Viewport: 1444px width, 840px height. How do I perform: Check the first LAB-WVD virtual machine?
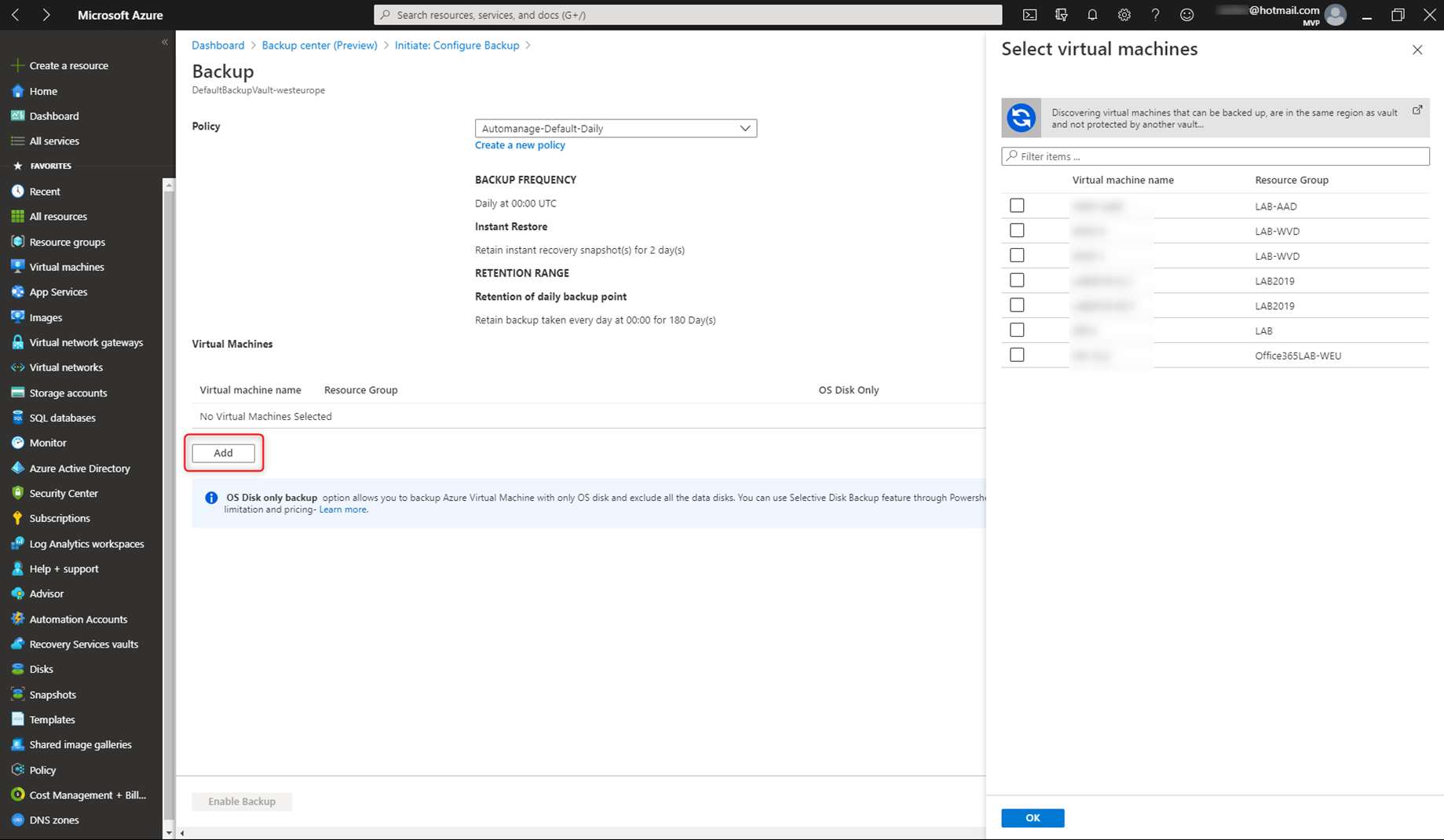coord(1017,230)
